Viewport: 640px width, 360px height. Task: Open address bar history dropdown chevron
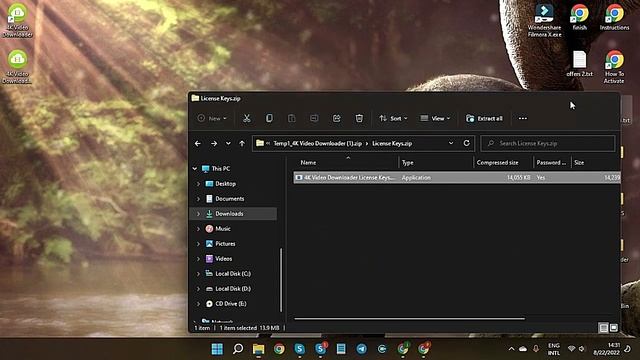point(451,143)
